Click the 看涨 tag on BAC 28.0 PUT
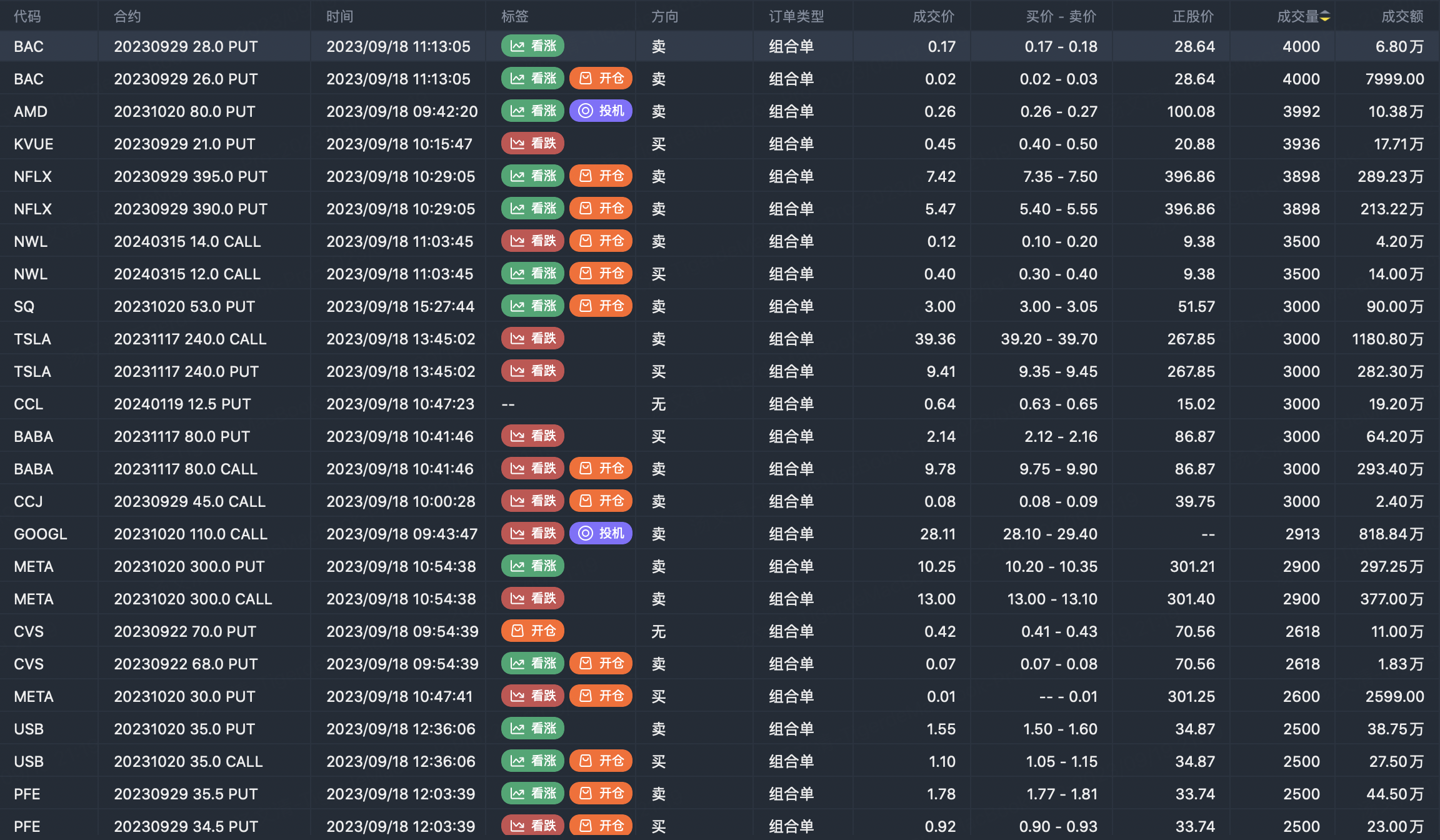 click(x=532, y=46)
